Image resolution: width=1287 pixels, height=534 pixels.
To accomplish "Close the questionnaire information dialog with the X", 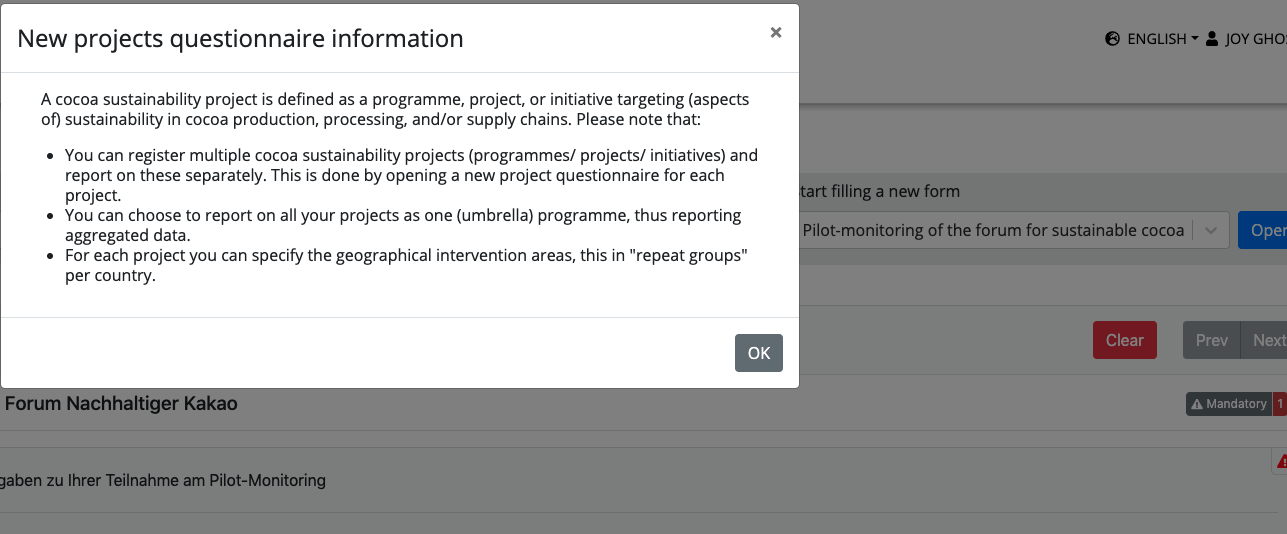I will pyautogui.click(x=775, y=33).
